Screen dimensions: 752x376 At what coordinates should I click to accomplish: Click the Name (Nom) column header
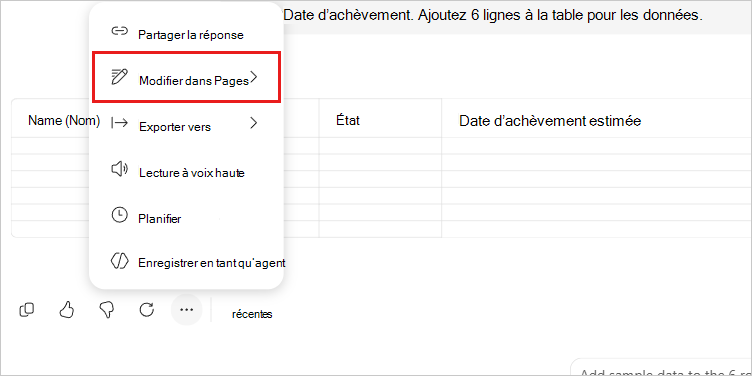click(x=64, y=120)
